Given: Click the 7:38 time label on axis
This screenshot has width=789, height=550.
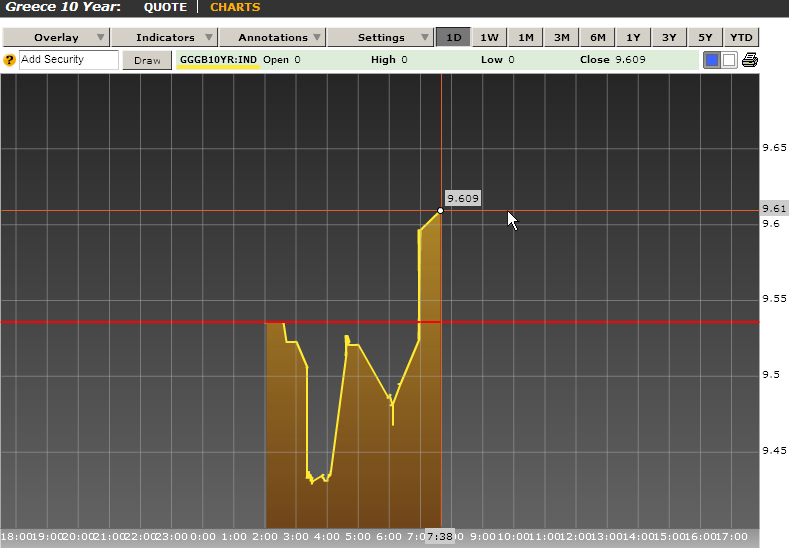Looking at the screenshot, I should [x=440, y=536].
